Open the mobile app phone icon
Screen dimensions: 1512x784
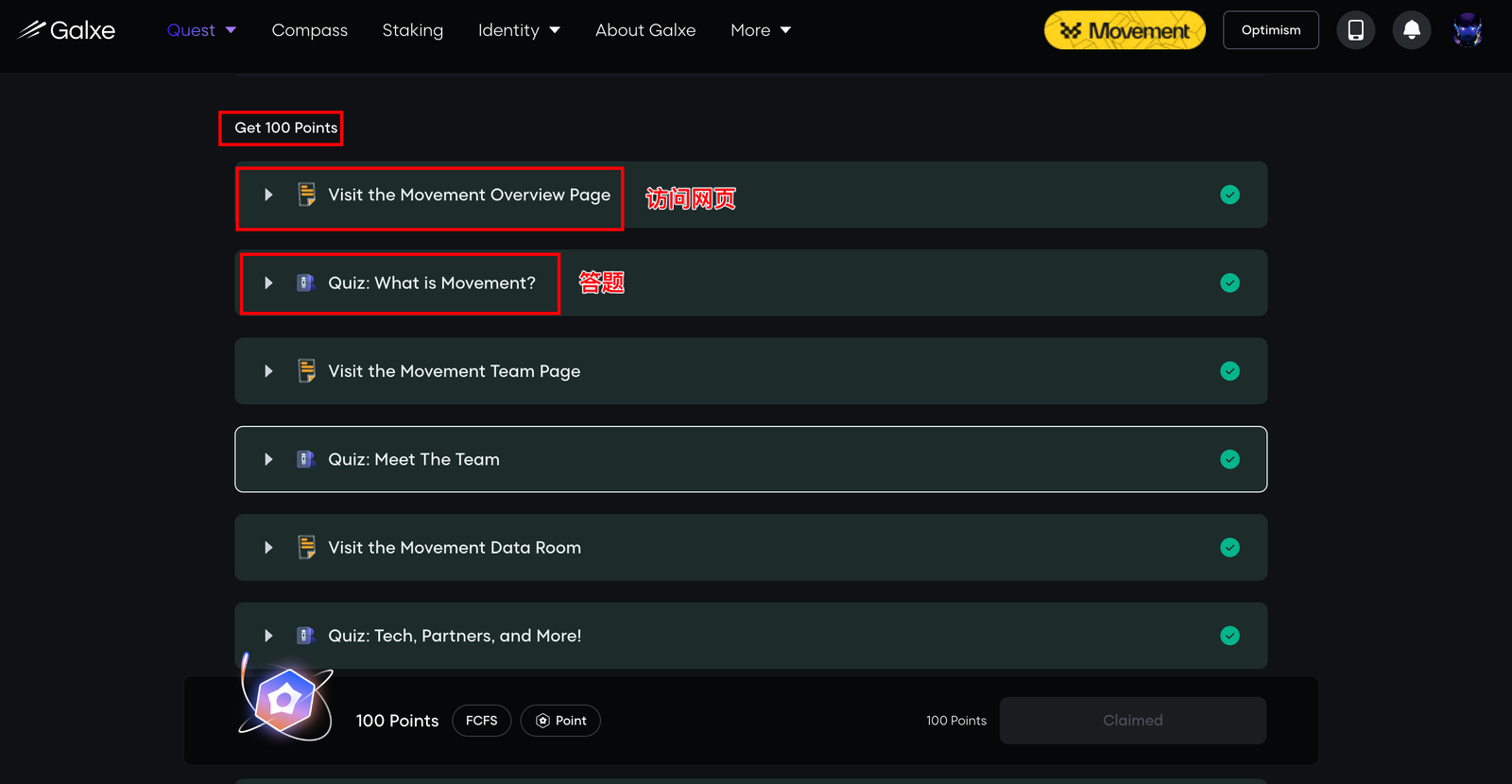point(1356,30)
